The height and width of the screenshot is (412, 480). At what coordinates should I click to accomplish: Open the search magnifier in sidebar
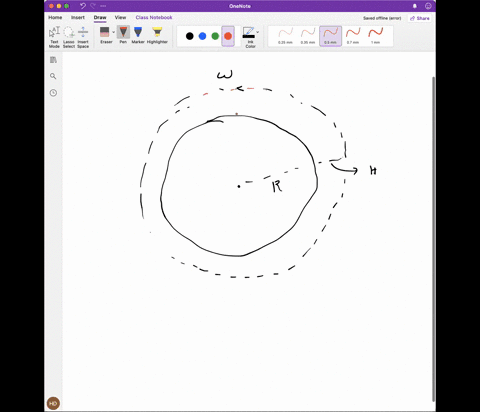[x=53, y=76]
